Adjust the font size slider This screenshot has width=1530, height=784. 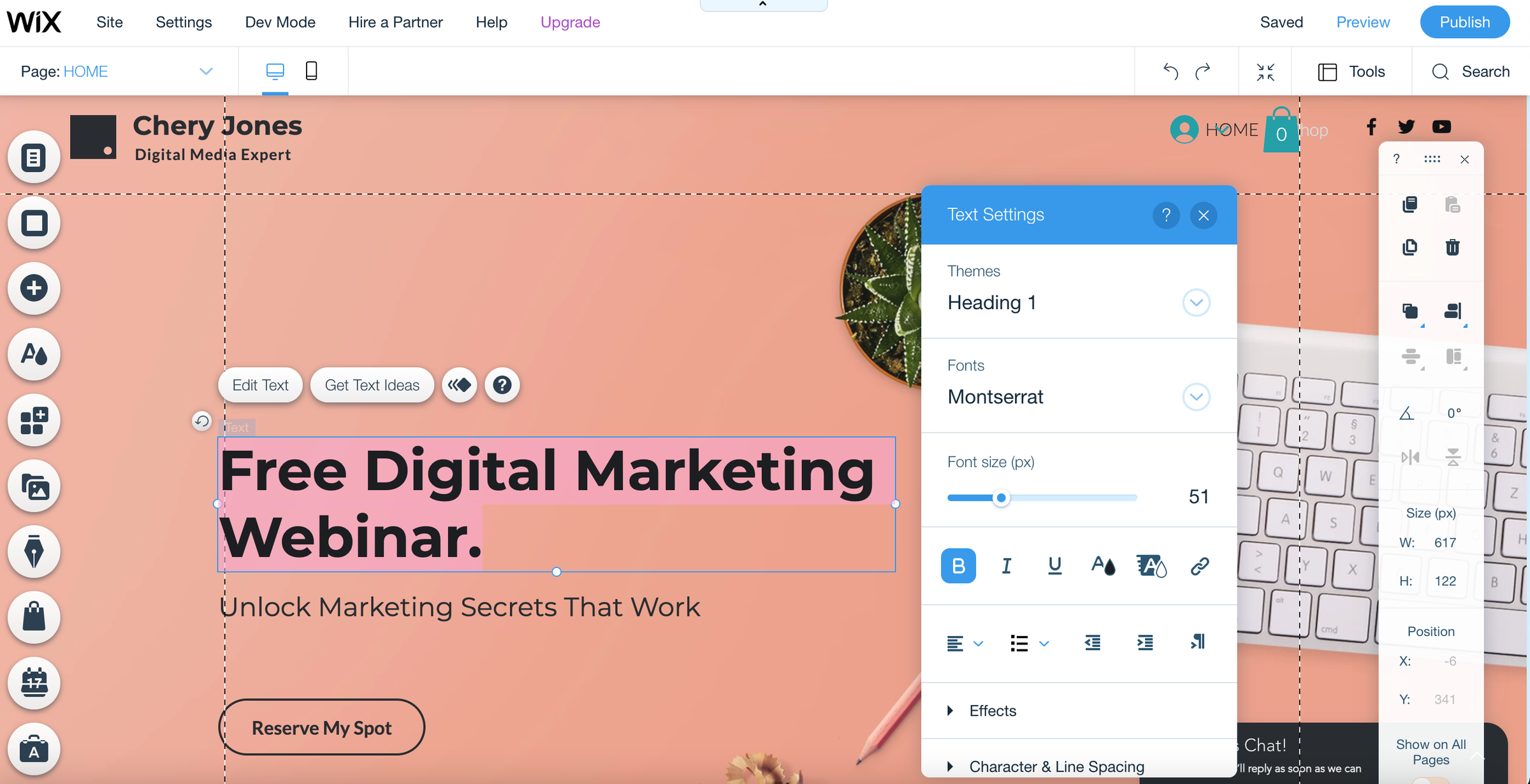tap(1001, 498)
